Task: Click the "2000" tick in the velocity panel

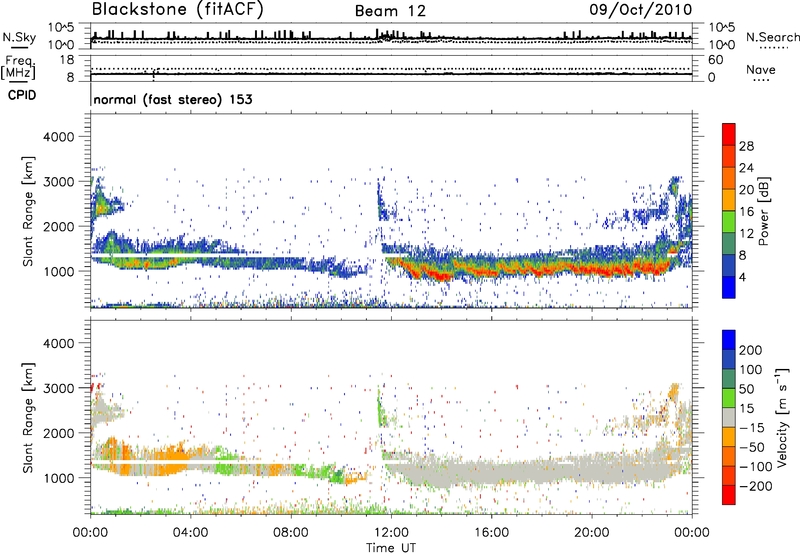Action: pyautogui.click(x=58, y=433)
